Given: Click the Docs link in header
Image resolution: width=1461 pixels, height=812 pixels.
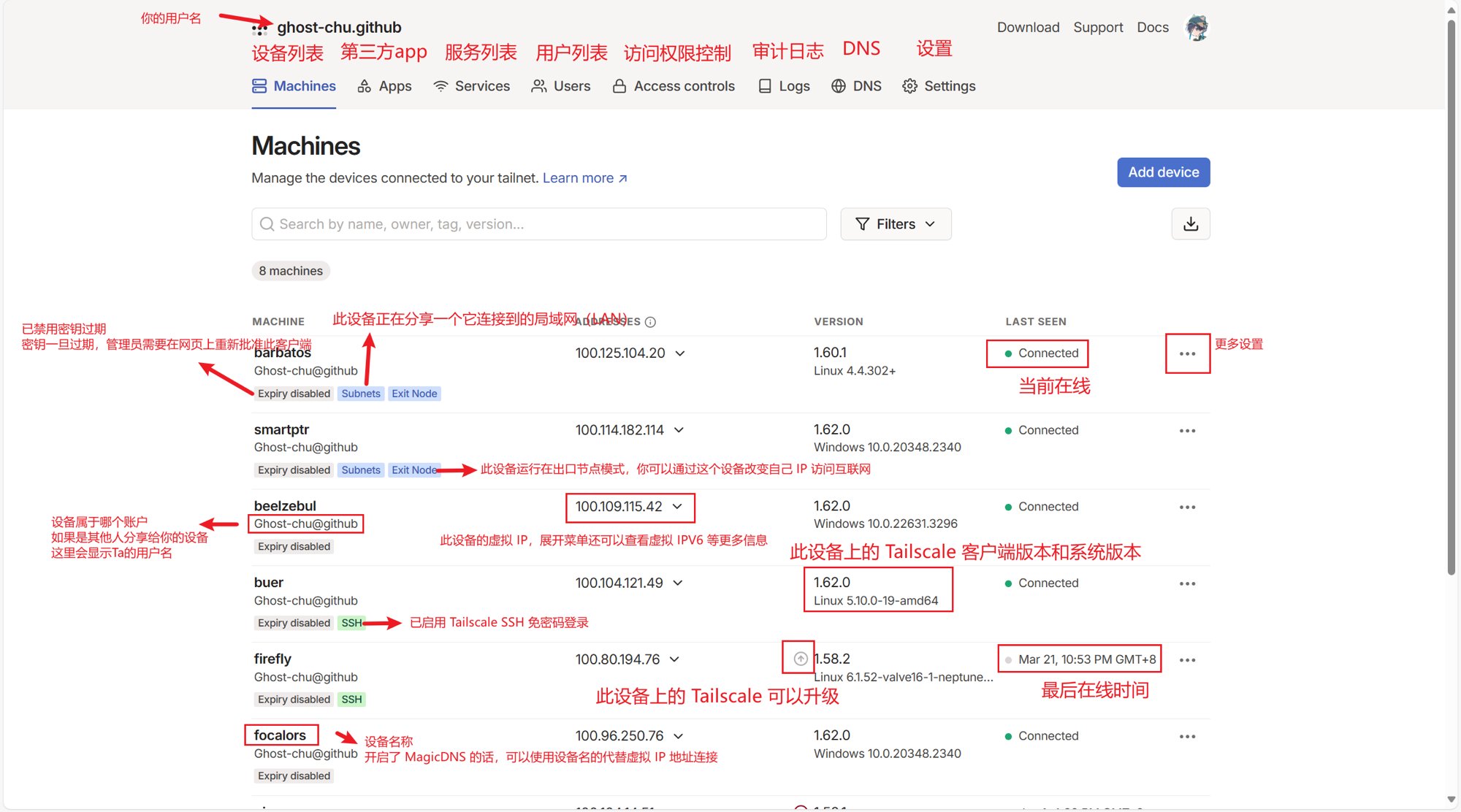Looking at the screenshot, I should pyautogui.click(x=1153, y=28).
